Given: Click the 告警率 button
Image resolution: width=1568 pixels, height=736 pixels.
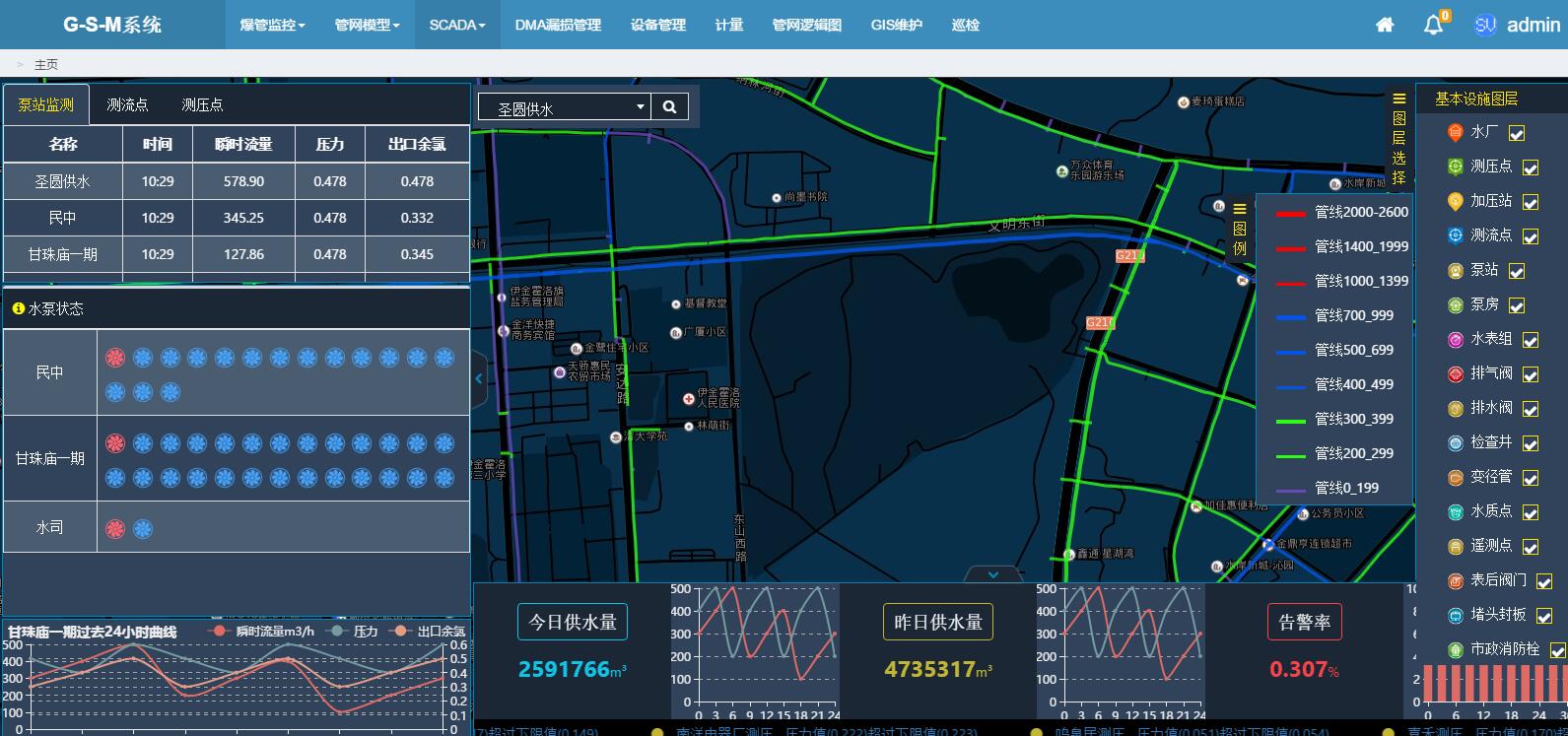Looking at the screenshot, I should [1304, 622].
